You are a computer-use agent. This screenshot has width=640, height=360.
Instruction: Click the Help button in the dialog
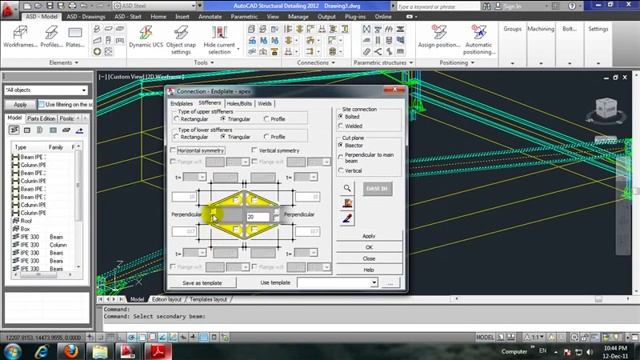369,270
